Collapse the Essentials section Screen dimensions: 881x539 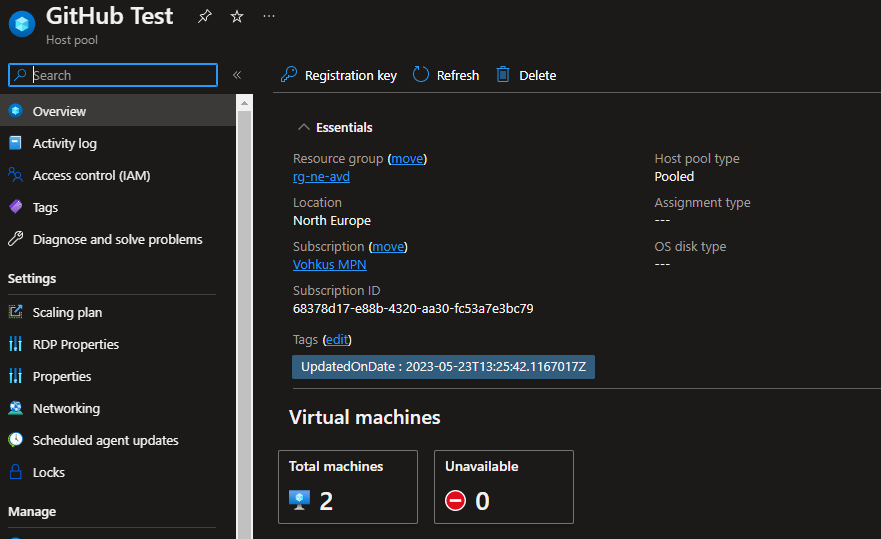point(304,128)
